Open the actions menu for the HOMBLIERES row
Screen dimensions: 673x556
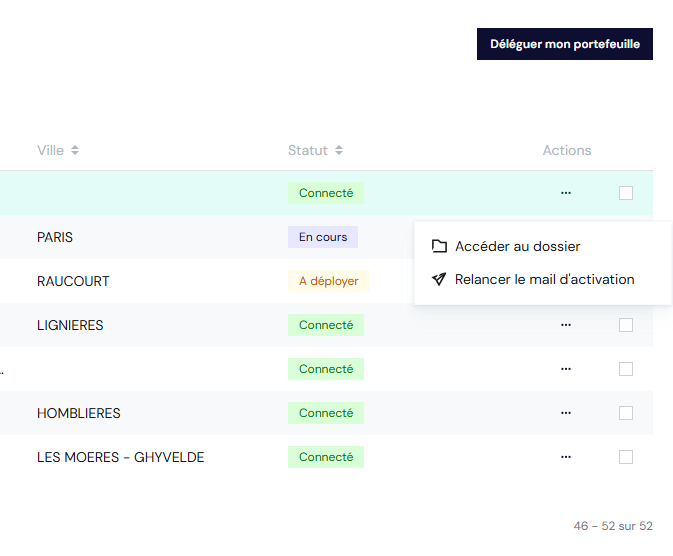click(x=566, y=413)
